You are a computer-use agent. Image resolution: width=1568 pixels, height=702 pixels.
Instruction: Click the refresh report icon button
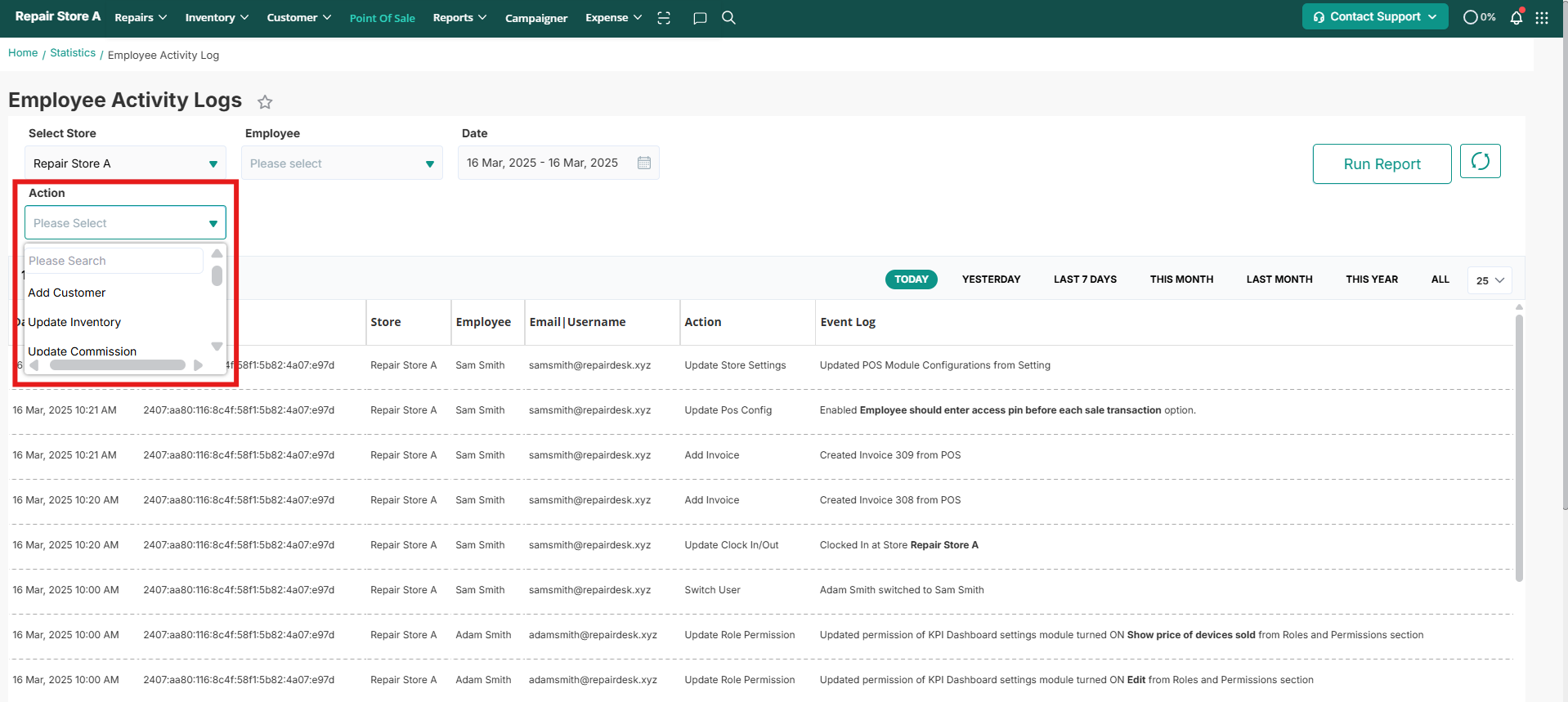click(x=1480, y=162)
